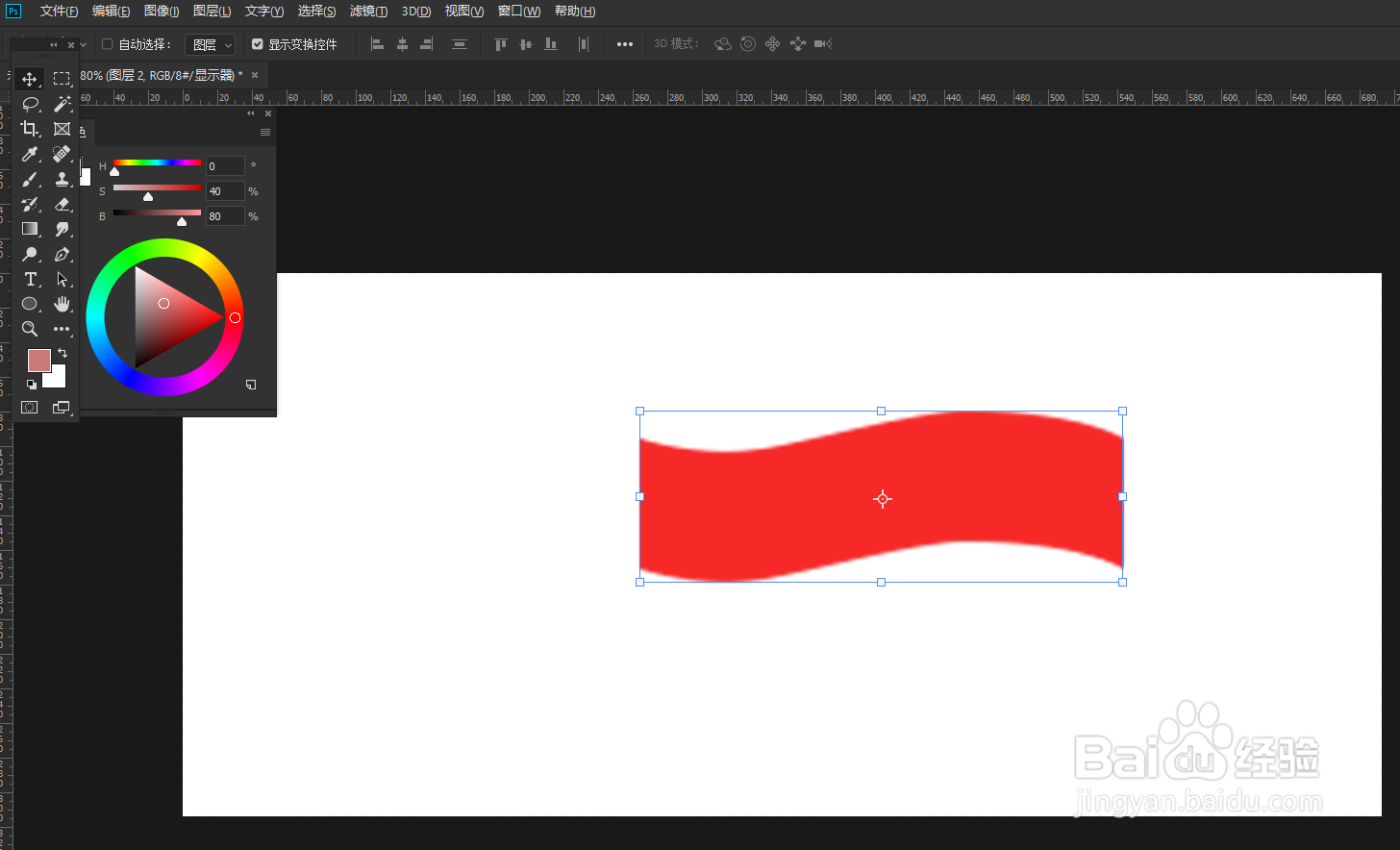Image resolution: width=1400 pixels, height=850 pixels.
Task: Align right edges in options bar
Action: 427,44
